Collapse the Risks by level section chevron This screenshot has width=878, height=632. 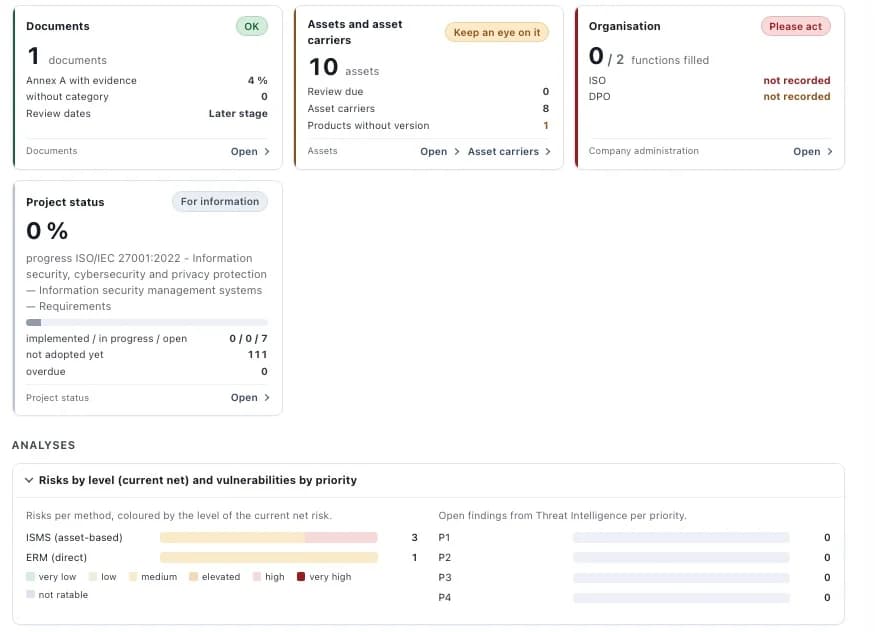[29, 480]
